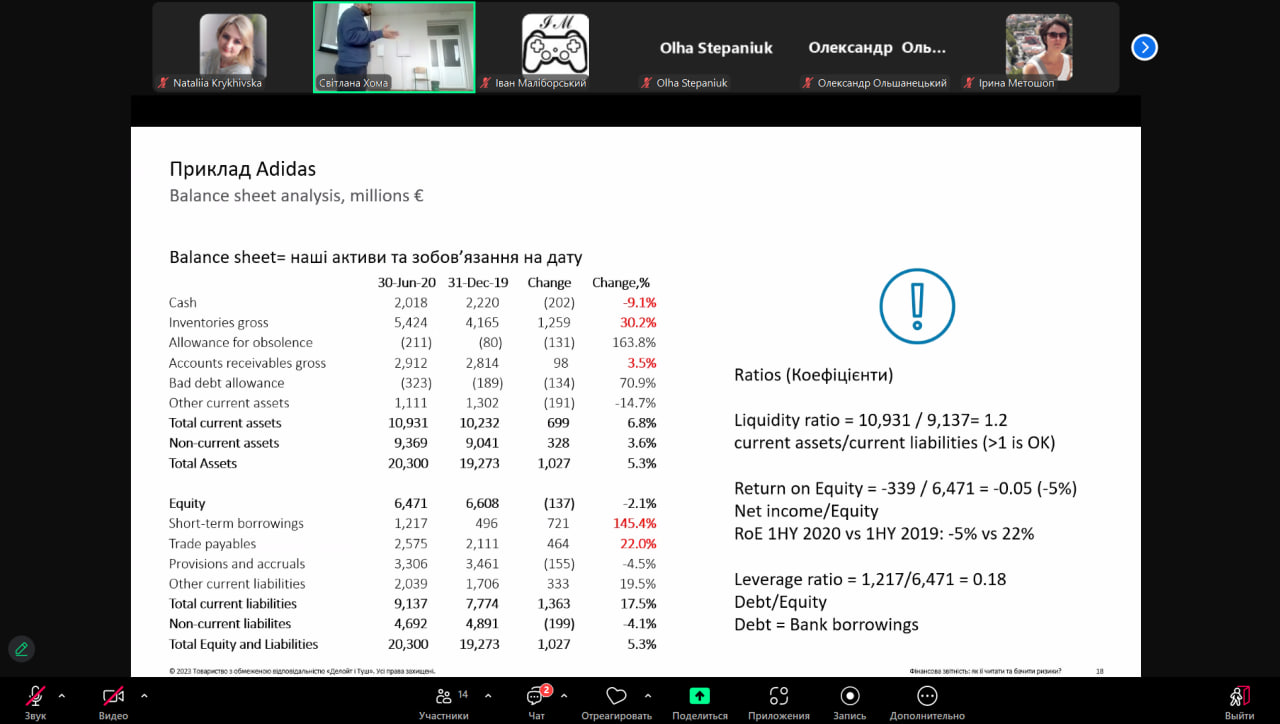
Task: Select Іван Маліборський gamepad avatar thumbnail
Action: coord(555,47)
